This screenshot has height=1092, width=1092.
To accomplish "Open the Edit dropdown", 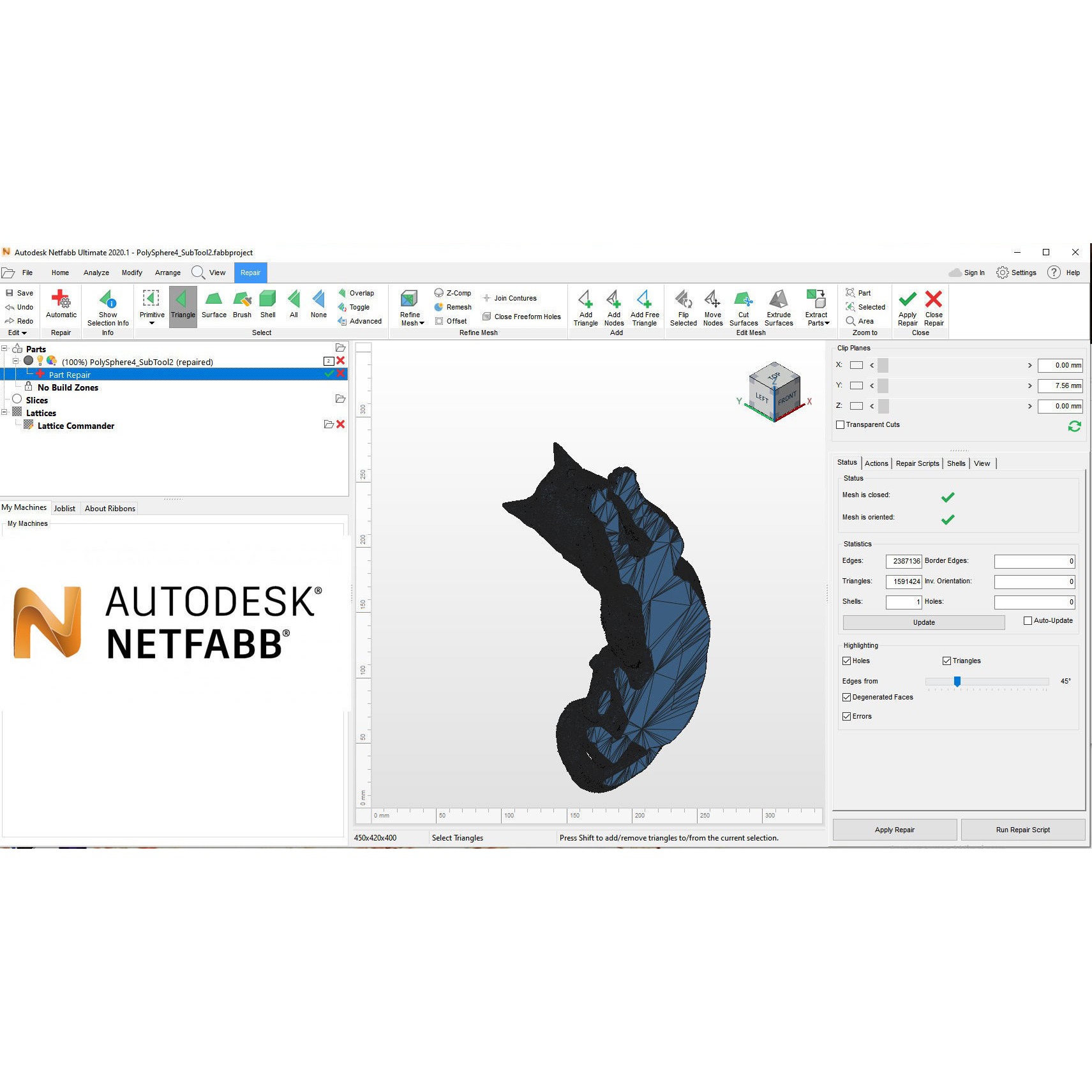I will click(17, 333).
